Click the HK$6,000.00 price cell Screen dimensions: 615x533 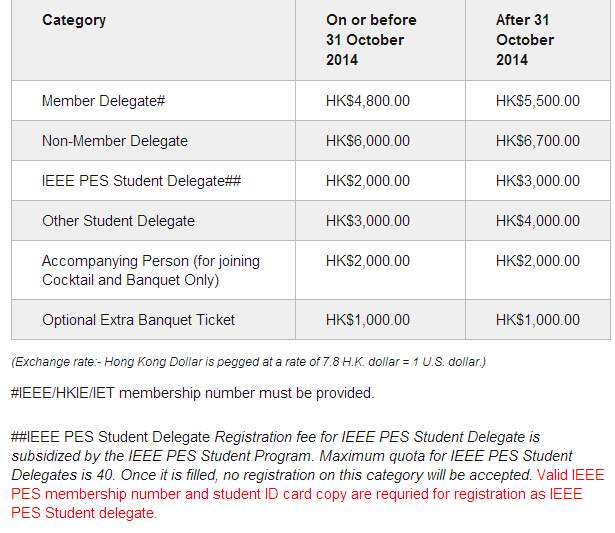[x=367, y=141]
